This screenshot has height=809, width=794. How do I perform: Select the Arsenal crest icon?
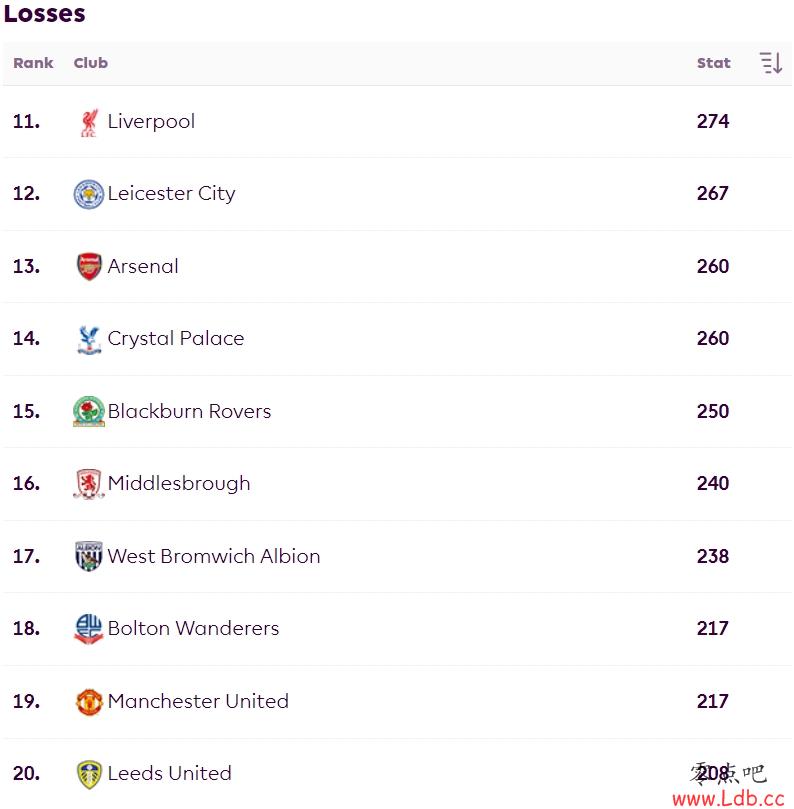point(89,267)
